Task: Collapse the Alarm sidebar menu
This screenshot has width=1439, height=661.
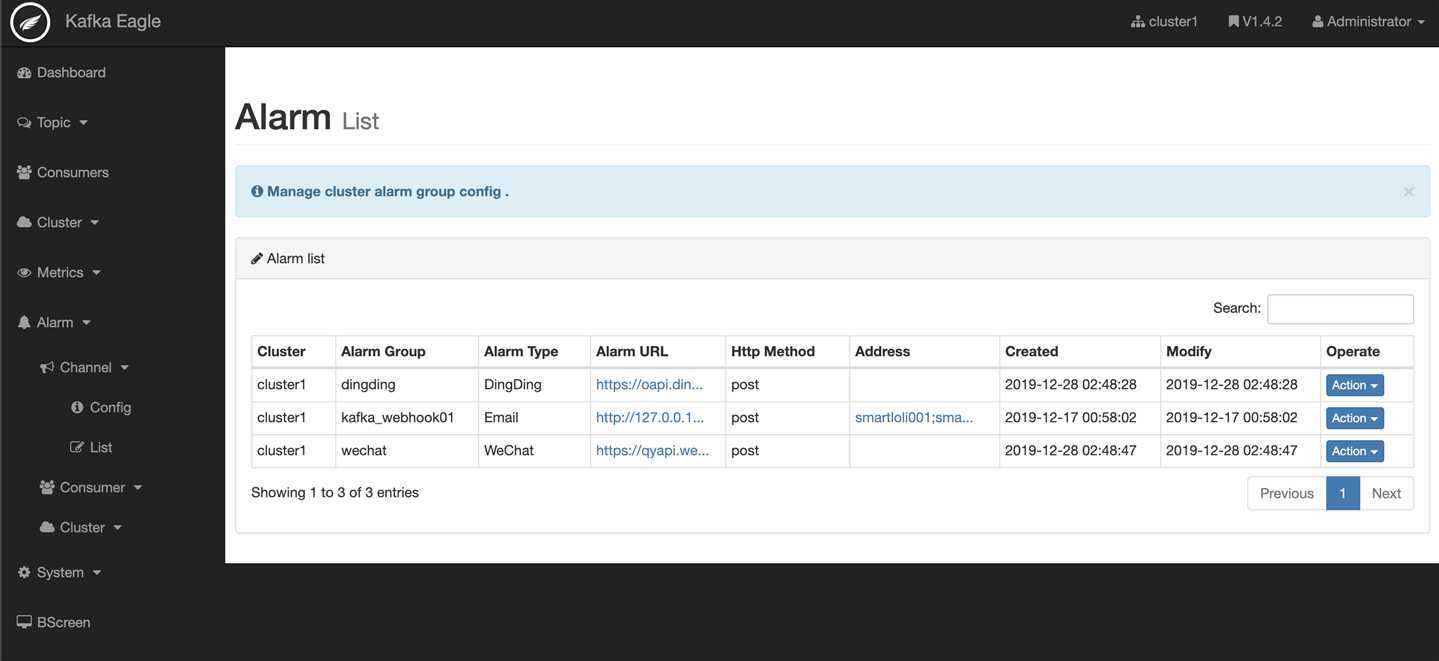Action: (54, 322)
